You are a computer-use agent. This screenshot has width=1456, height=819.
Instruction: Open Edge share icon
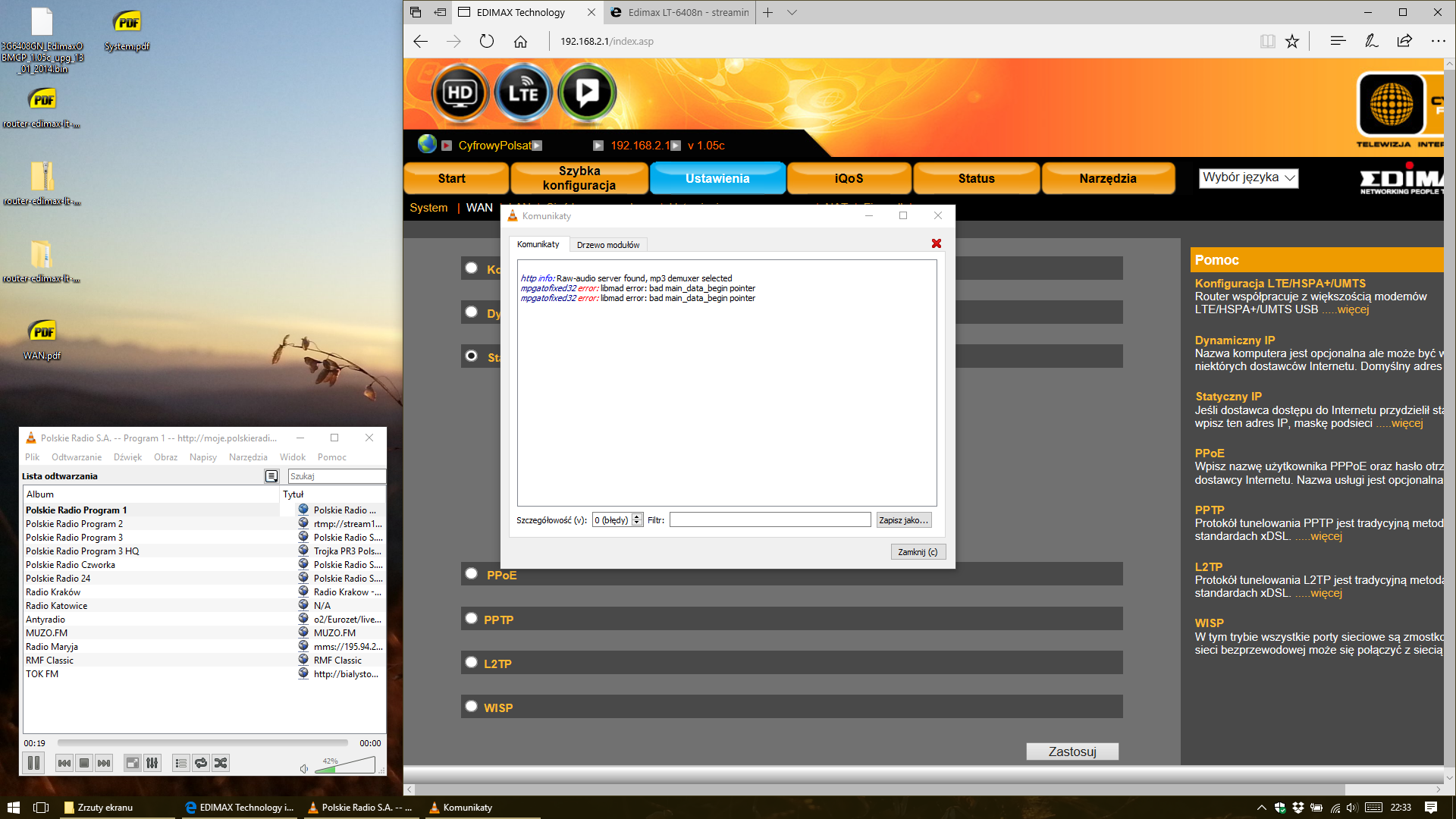point(1404,41)
